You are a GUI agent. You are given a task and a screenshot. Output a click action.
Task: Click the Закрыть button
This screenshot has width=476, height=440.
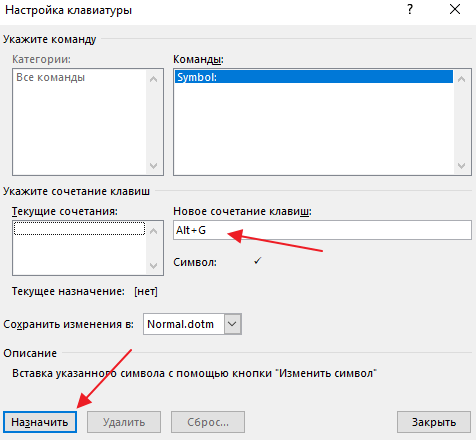click(434, 422)
